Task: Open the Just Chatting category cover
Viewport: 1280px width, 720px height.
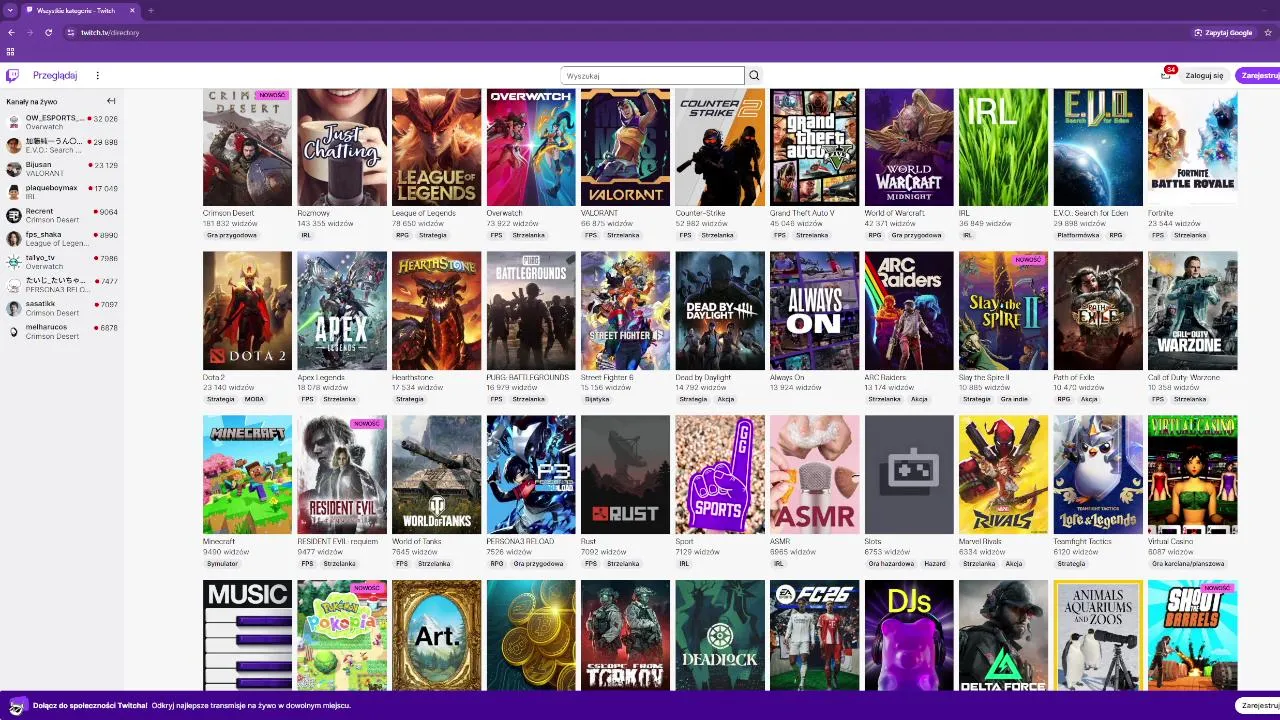Action: (342, 147)
